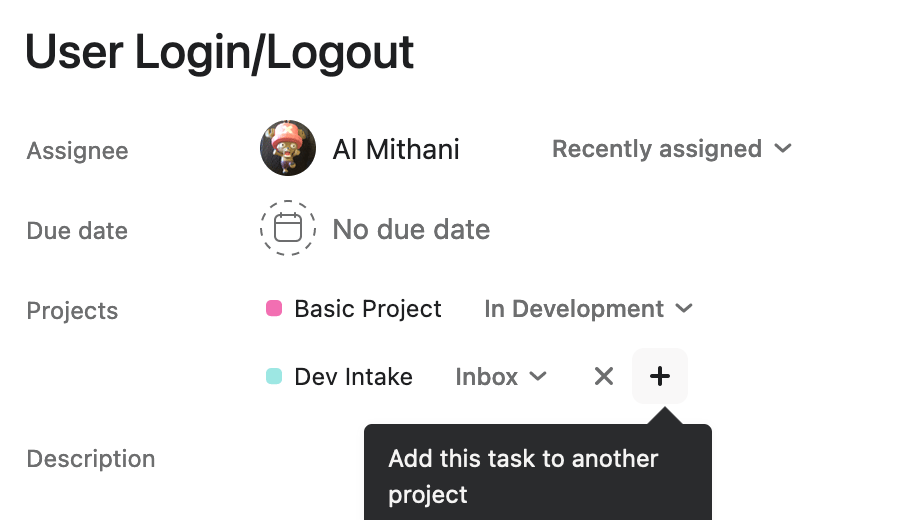Click the pink Basic Project color dot
The image size is (922, 520).
tap(274, 309)
